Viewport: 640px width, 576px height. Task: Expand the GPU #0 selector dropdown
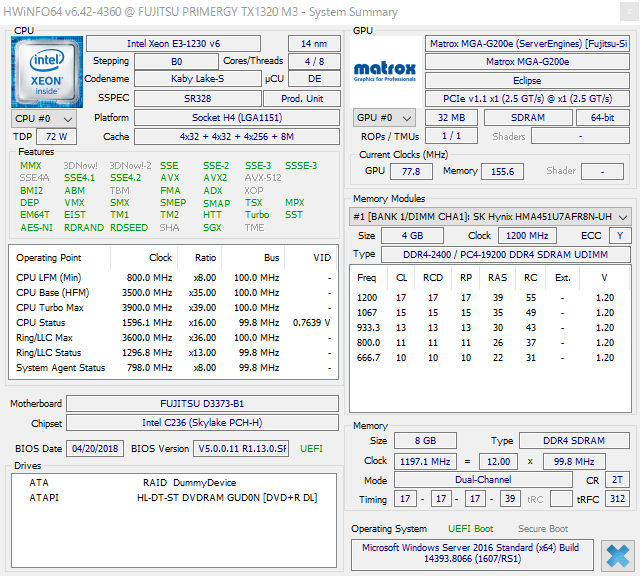click(x=385, y=118)
